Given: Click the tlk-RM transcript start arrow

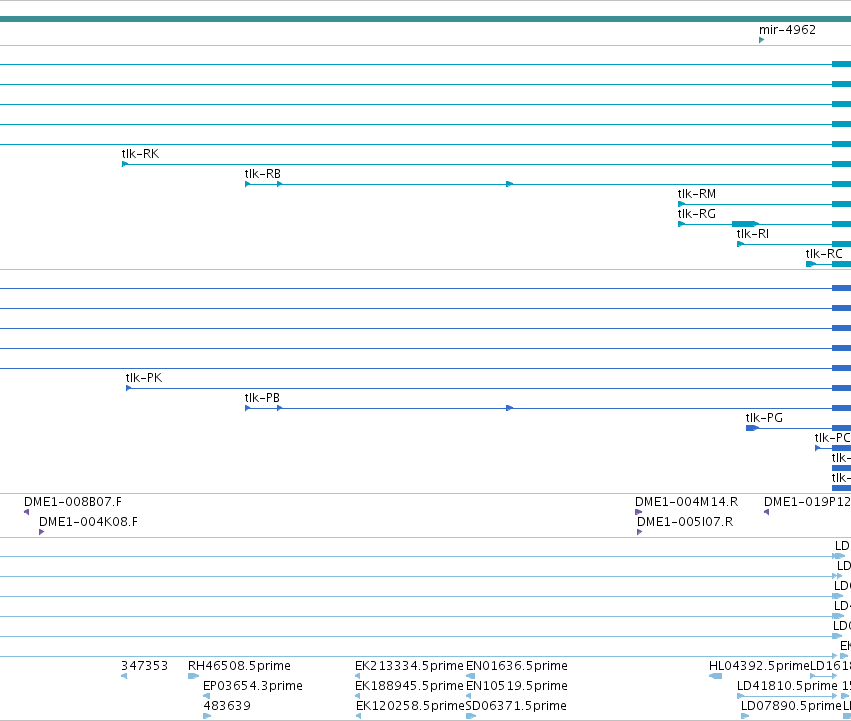Looking at the screenshot, I should tap(682, 204).
